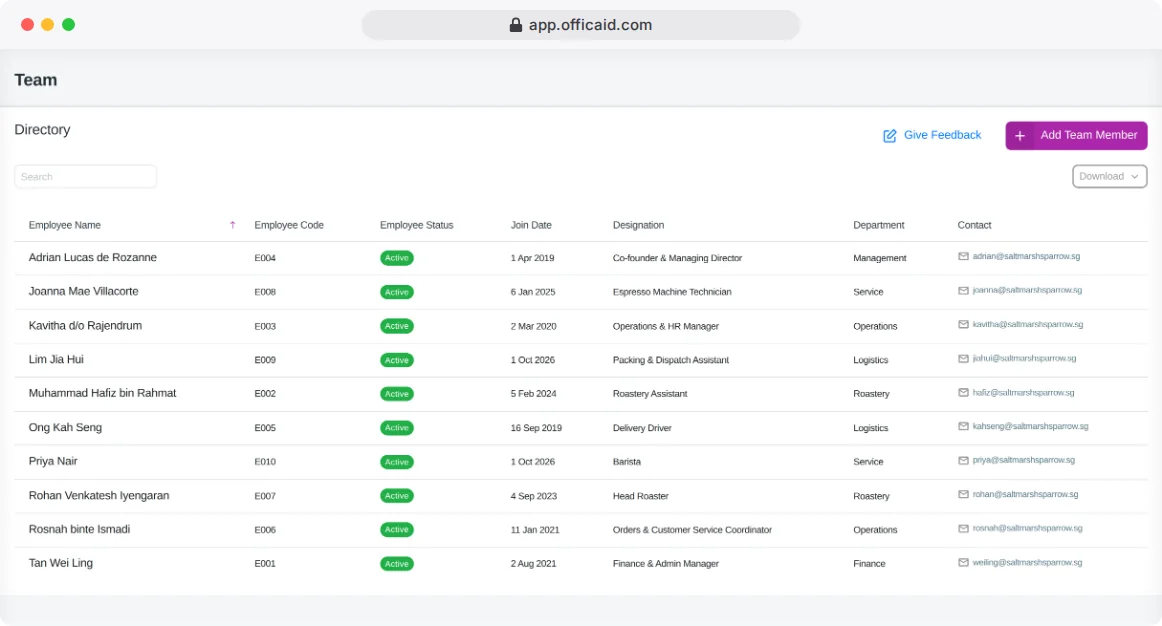The image size is (1162, 626).
Task: Click employee code E006
Action: pyautogui.click(x=265, y=530)
